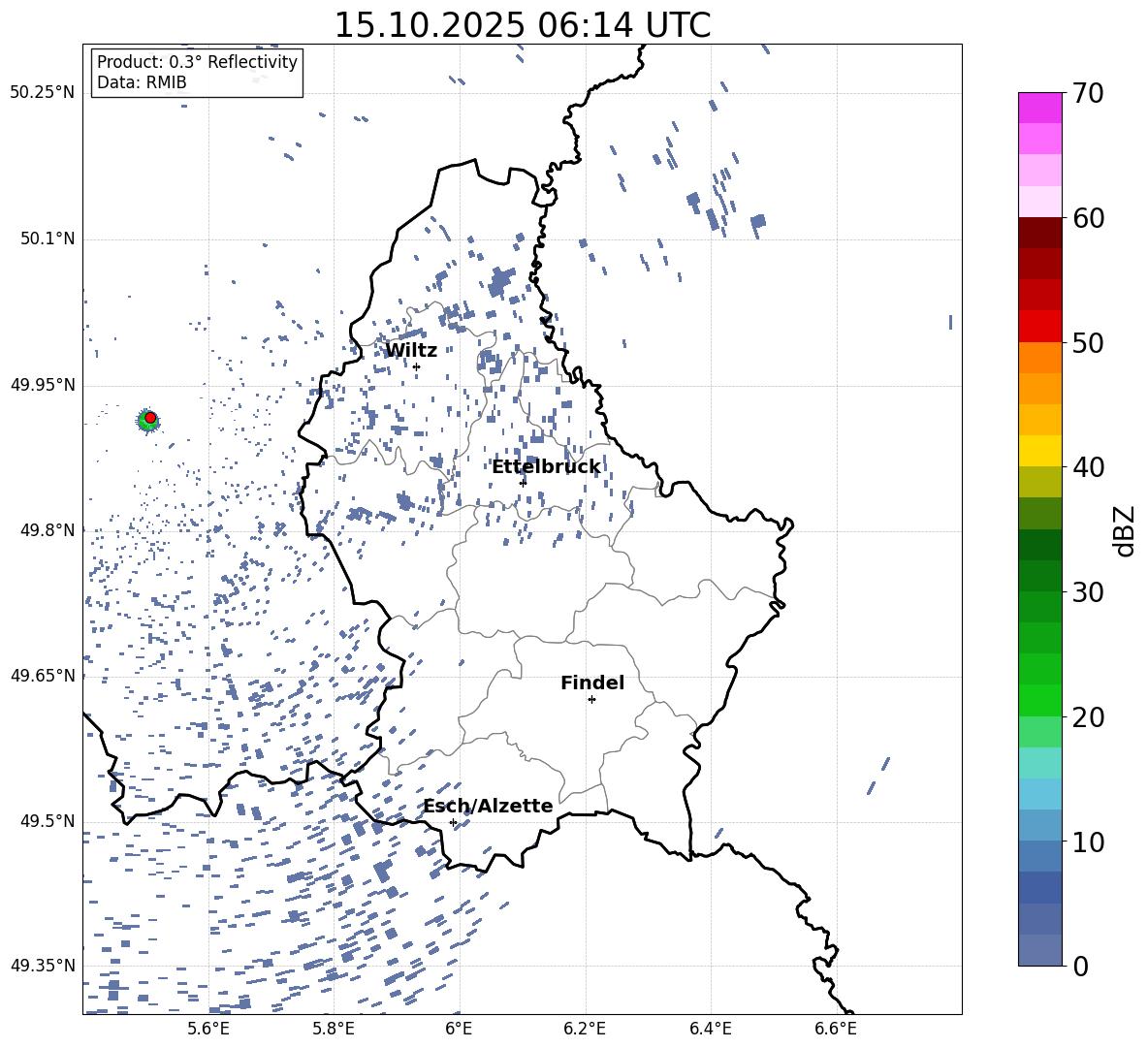
Task: Click the timestamp title 15.10.2025 06:14 UTC
Action: pyautogui.click(x=523, y=25)
